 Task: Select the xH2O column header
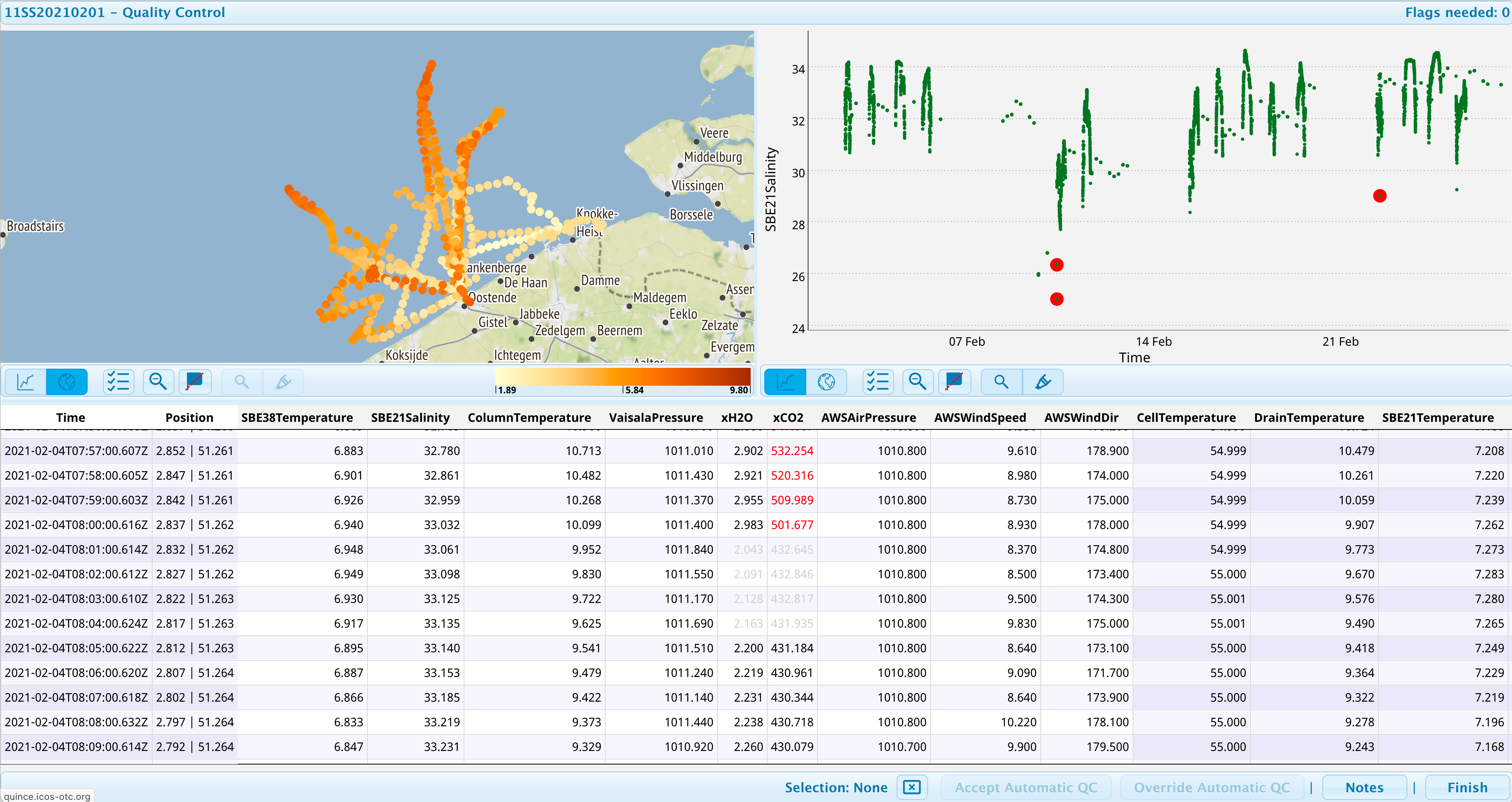coord(737,417)
